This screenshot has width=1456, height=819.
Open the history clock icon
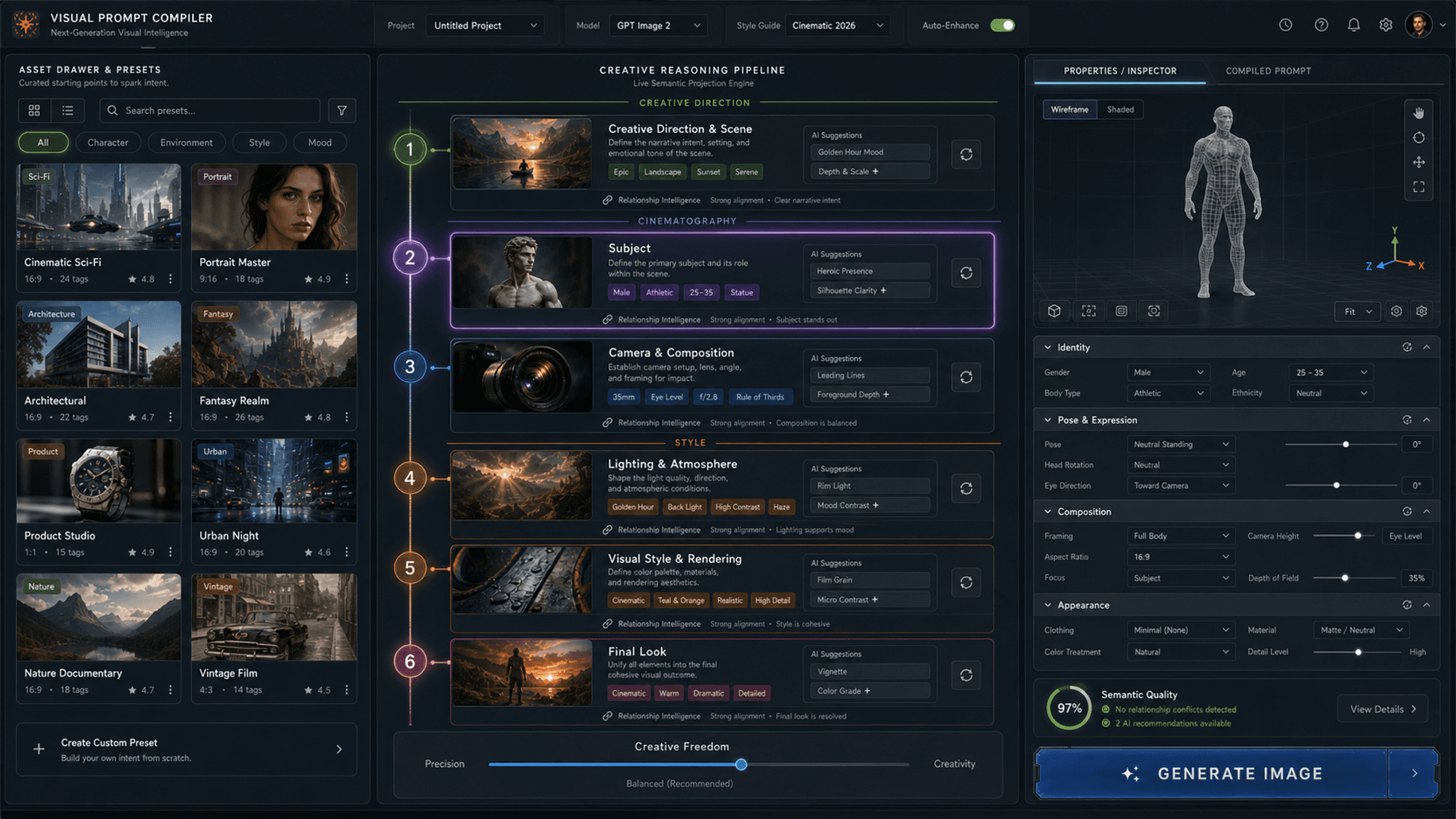point(1285,25)
